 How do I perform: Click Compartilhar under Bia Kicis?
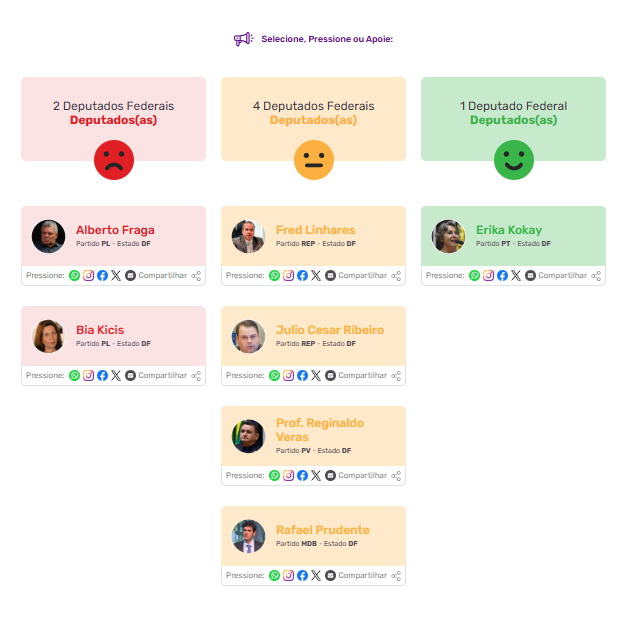[162, 376]
